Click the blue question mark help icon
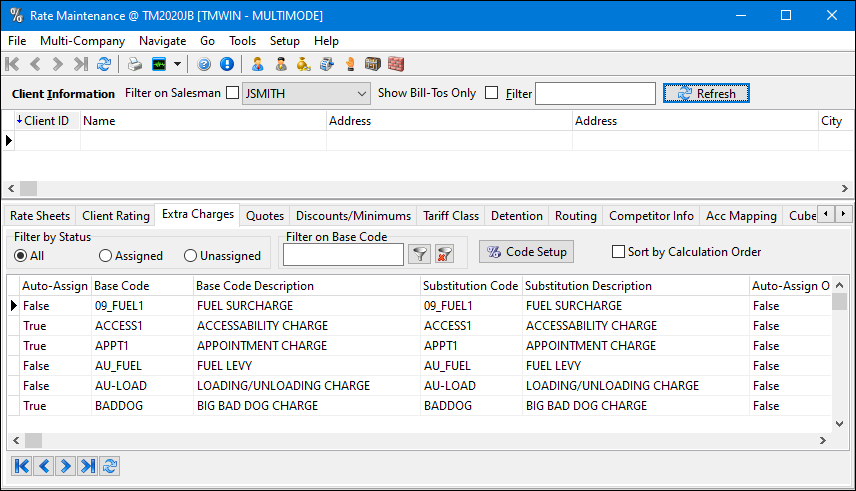Screen dimensions: 856x491 tap(204, 64)
